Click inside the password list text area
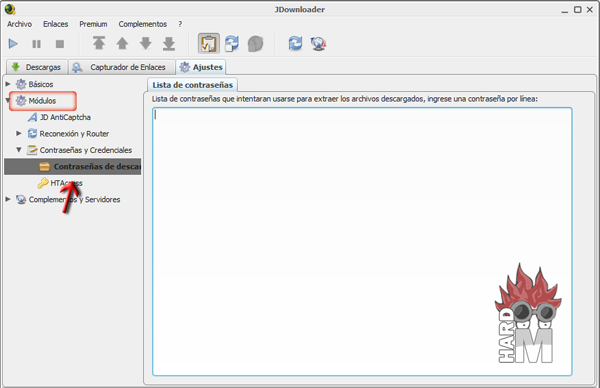This screenshot has width=600, height=388. point(362,241)
